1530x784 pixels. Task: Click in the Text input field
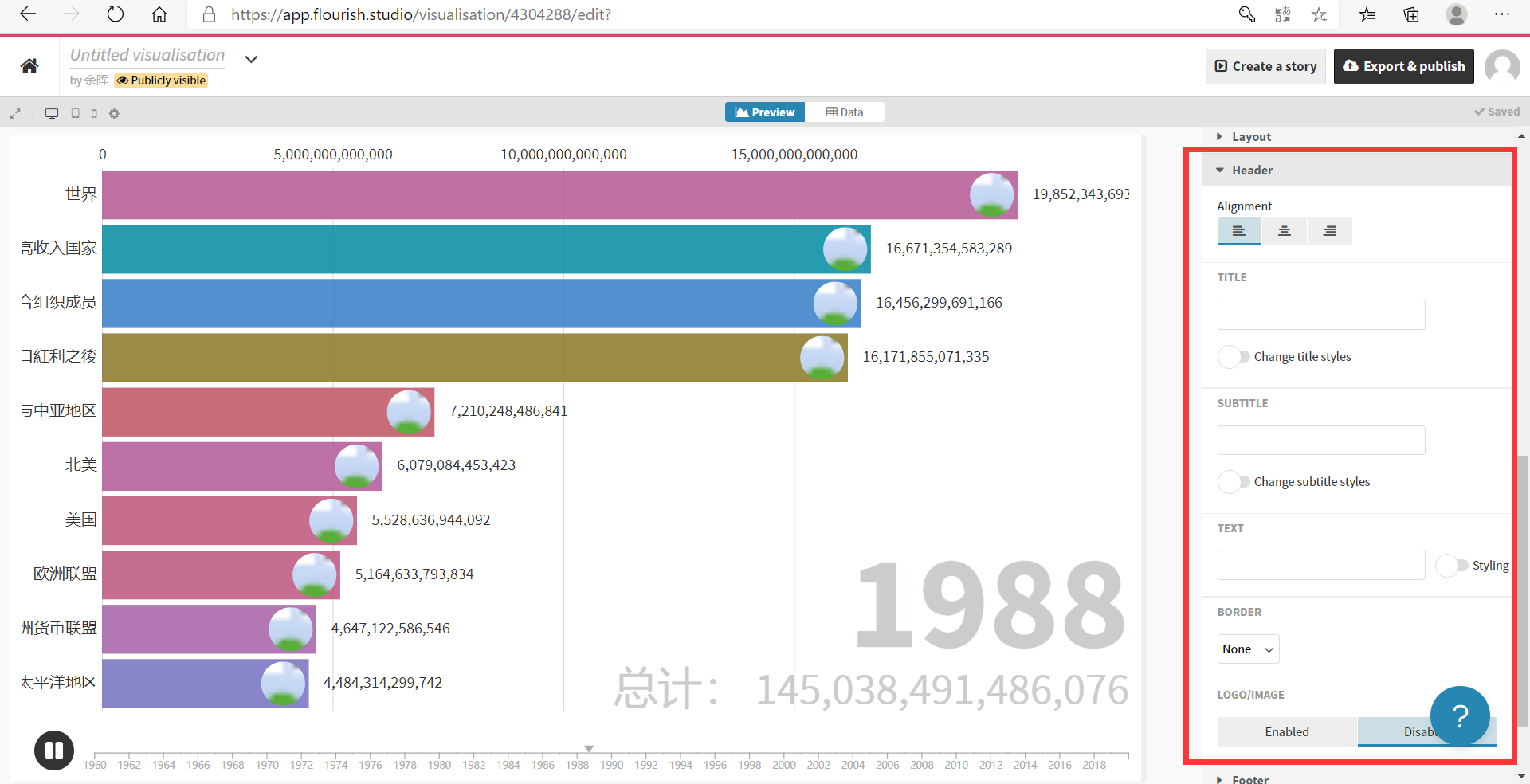(1321, 566)
